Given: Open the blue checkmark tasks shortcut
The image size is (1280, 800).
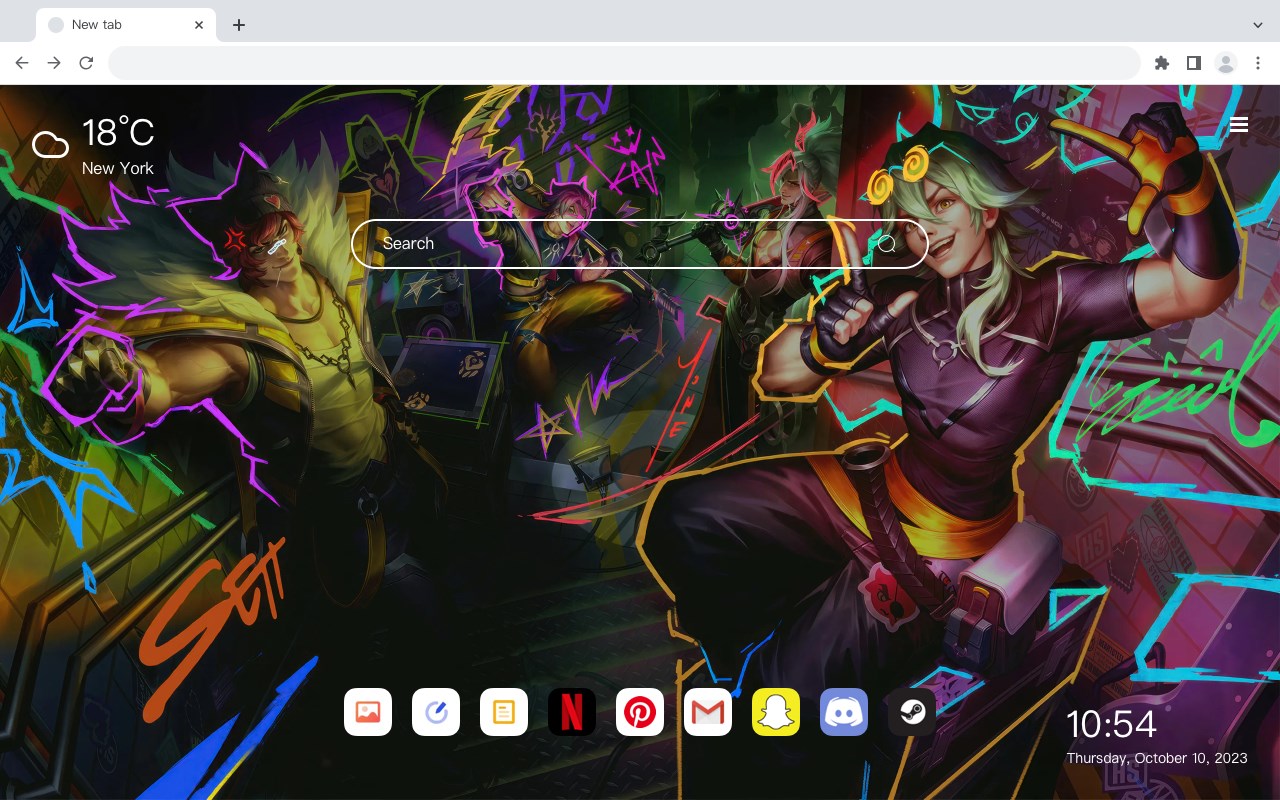Looking at the screenshot, I should click(x=436, y=712).
